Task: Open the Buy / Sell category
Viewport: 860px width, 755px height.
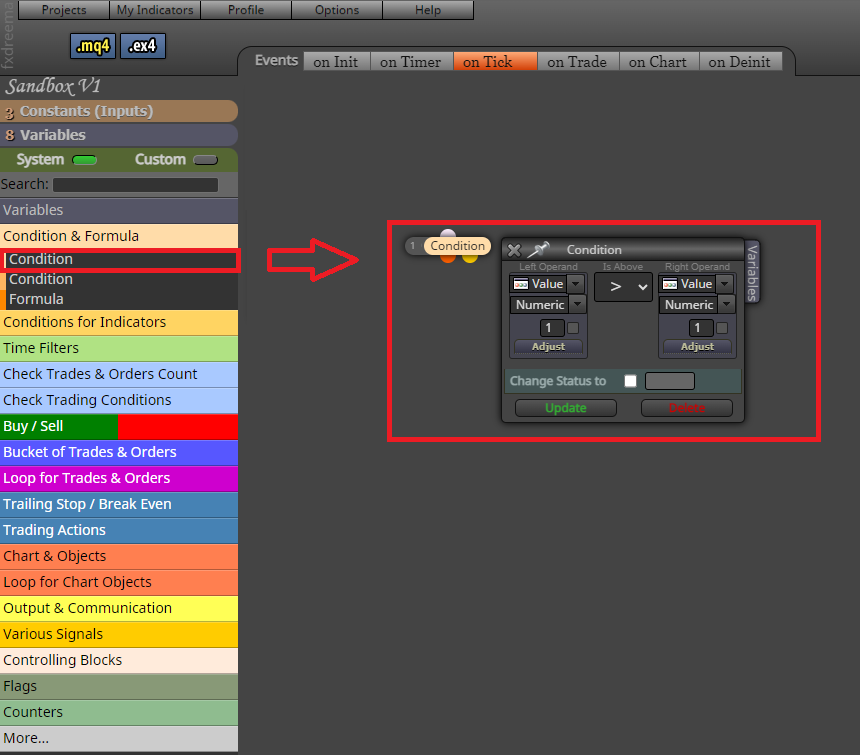Action: pos(119,427)
